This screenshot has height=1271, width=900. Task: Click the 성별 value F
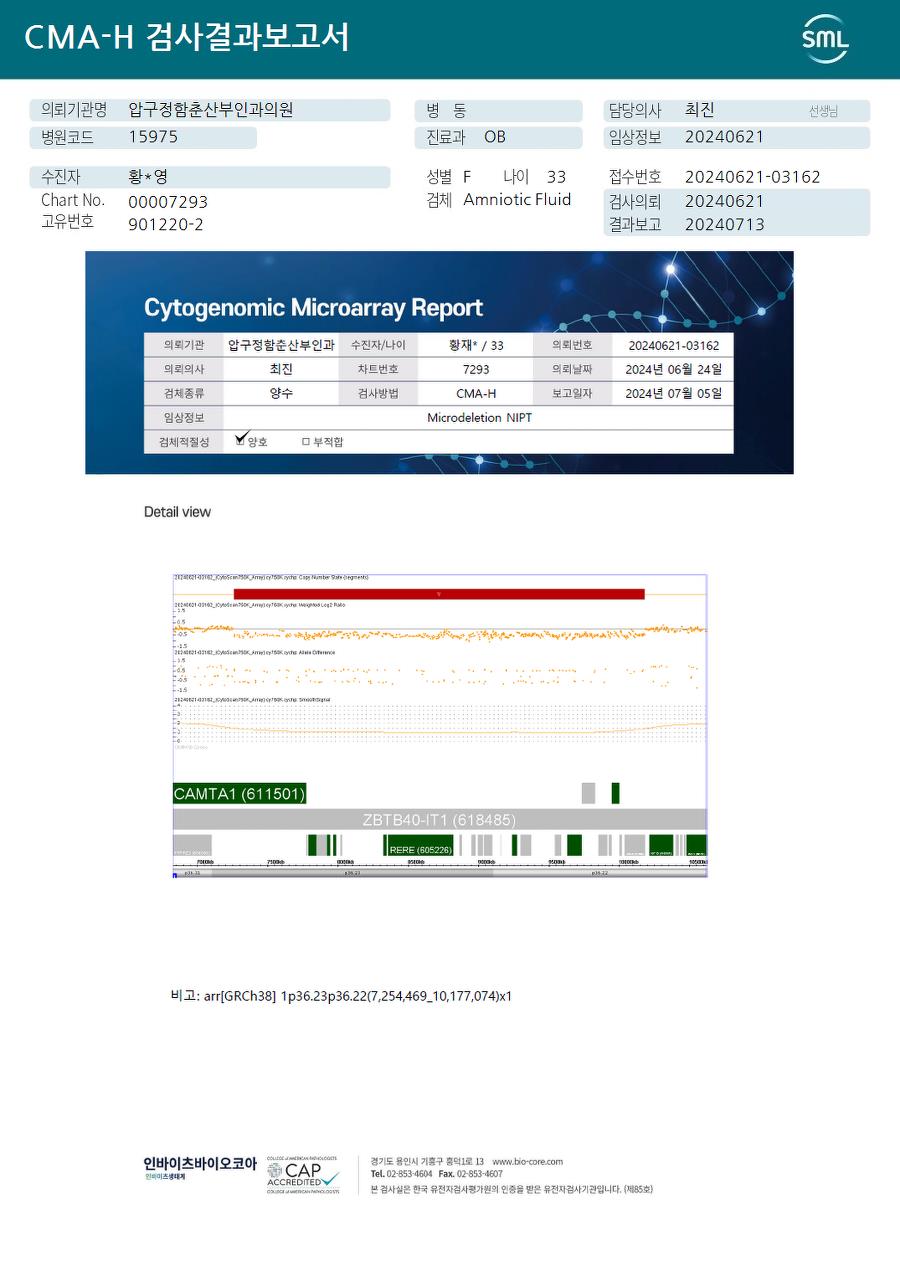click(467, 177)
